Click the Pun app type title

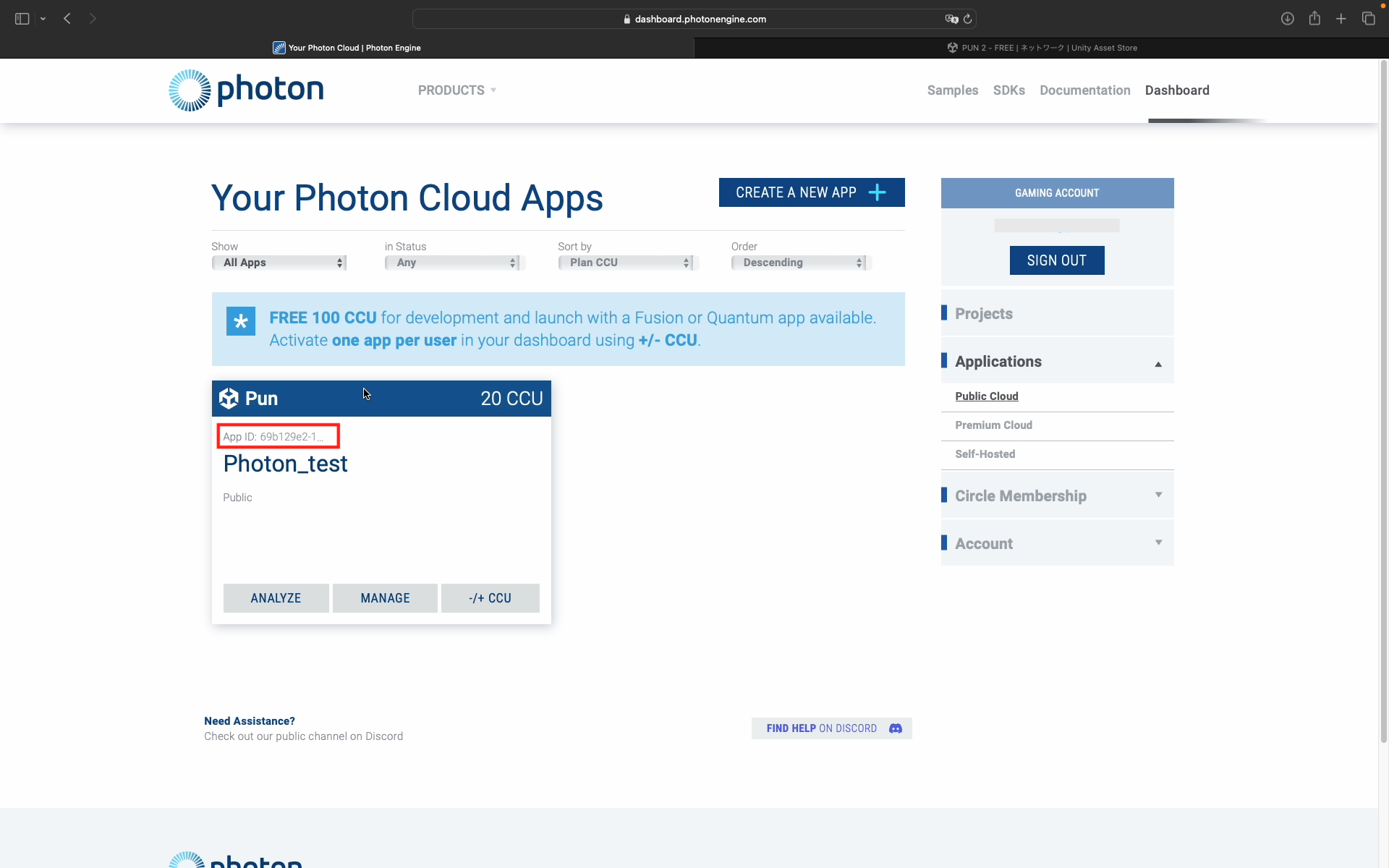click(x=261, y=399)
